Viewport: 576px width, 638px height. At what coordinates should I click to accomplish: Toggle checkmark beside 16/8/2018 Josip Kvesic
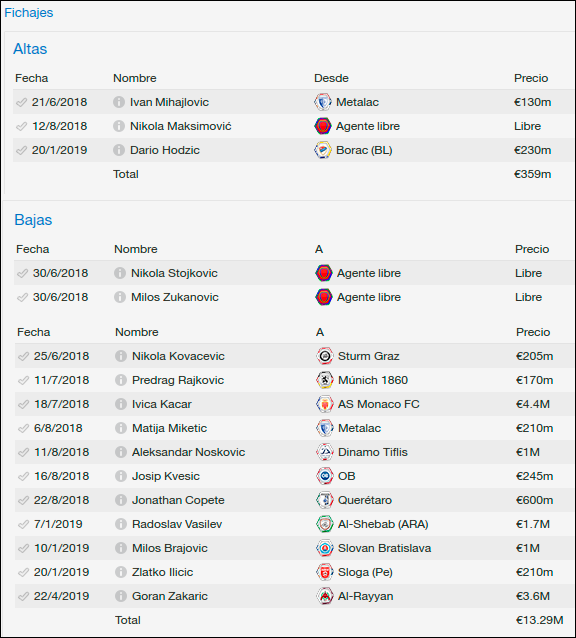tap(24, 476)
